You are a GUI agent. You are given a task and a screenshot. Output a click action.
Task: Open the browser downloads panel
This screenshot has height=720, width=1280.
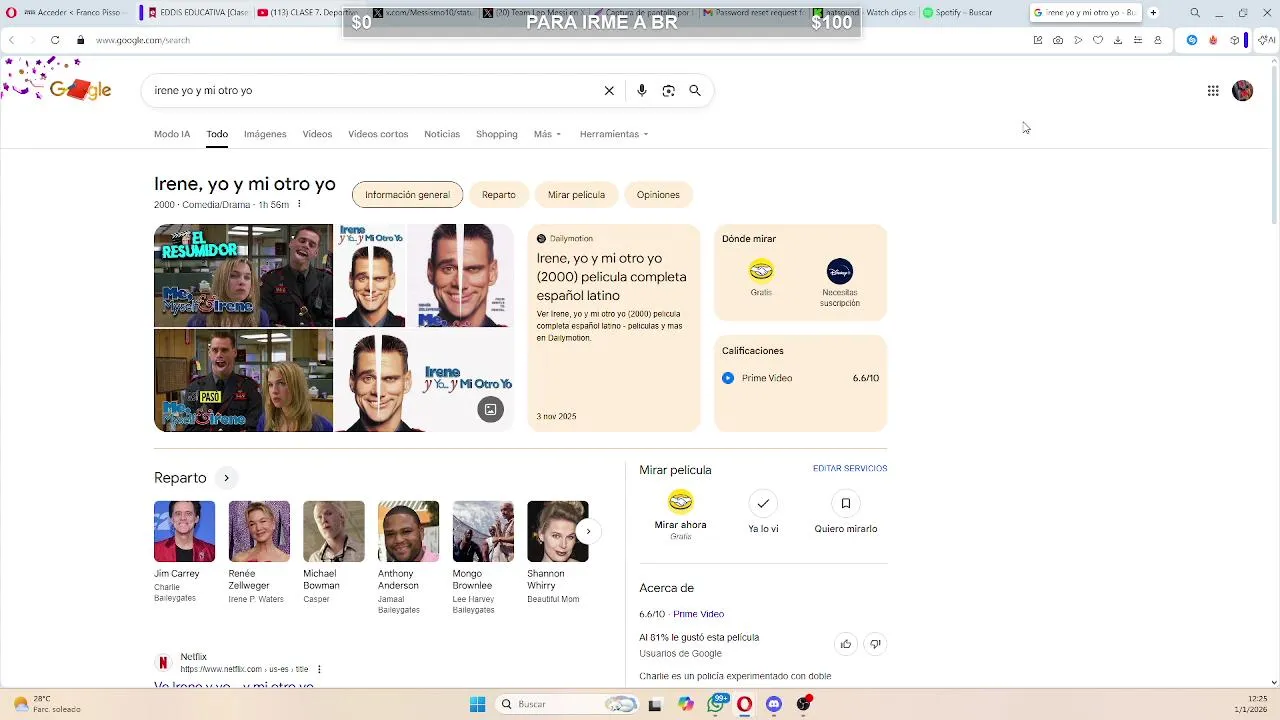1118,40
